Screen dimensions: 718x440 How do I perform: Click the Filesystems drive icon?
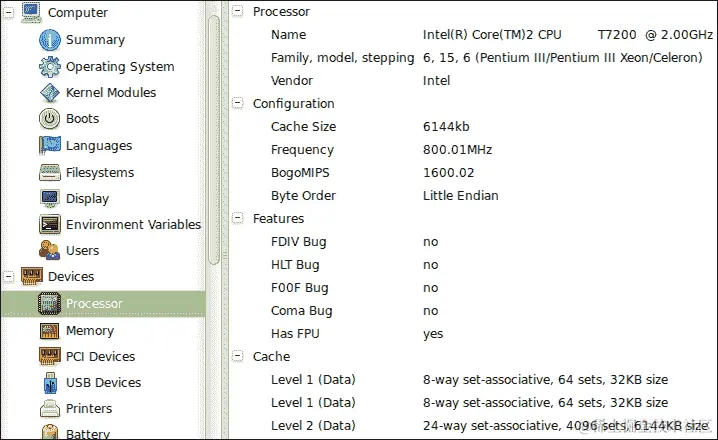49,173
